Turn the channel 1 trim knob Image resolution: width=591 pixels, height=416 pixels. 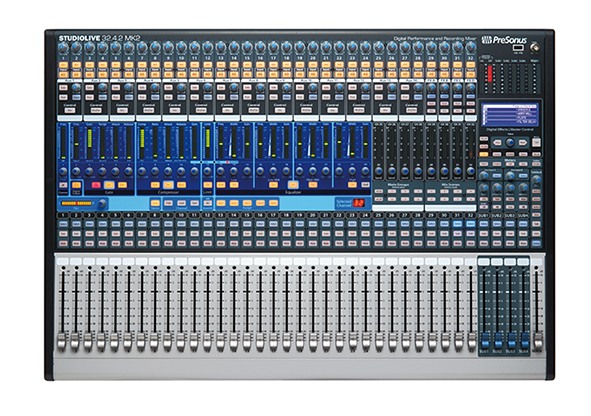tap(63, 47)
